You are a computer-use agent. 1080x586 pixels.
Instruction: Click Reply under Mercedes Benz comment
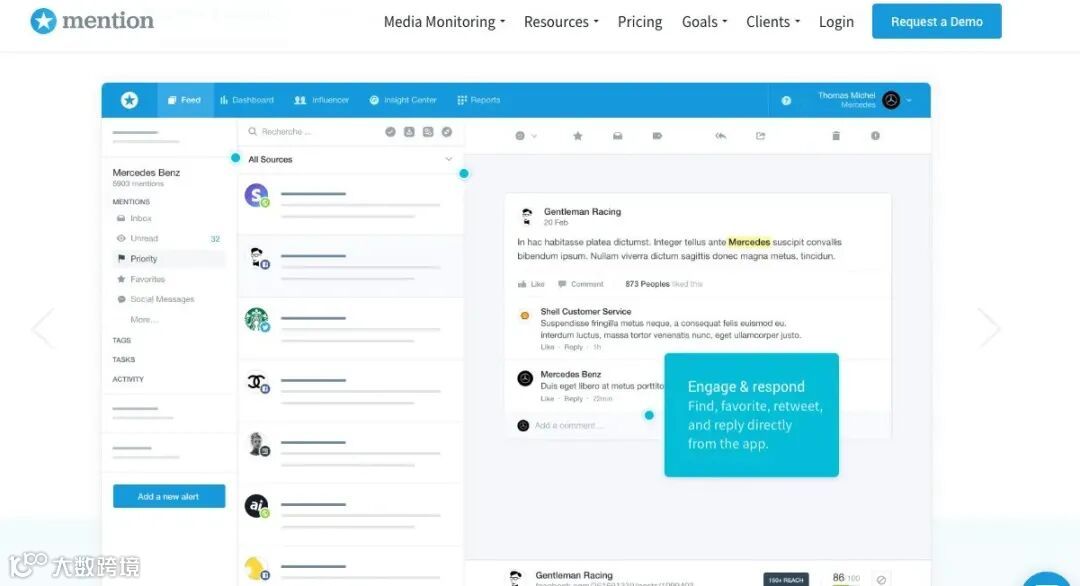573,399
